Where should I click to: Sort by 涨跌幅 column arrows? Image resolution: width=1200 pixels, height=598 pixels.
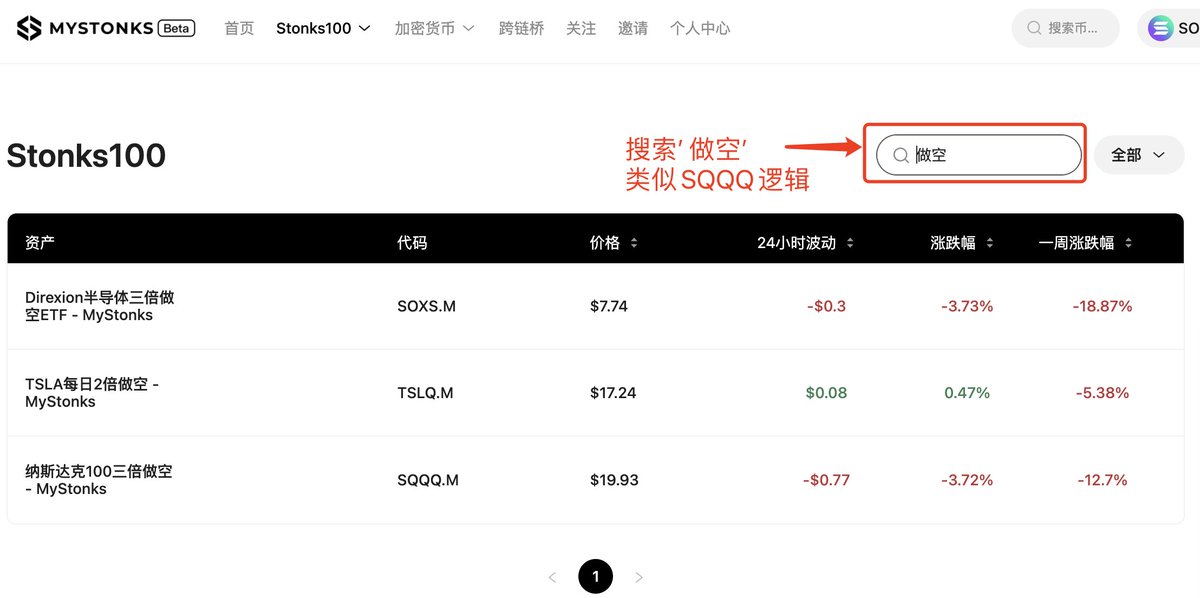989,243
